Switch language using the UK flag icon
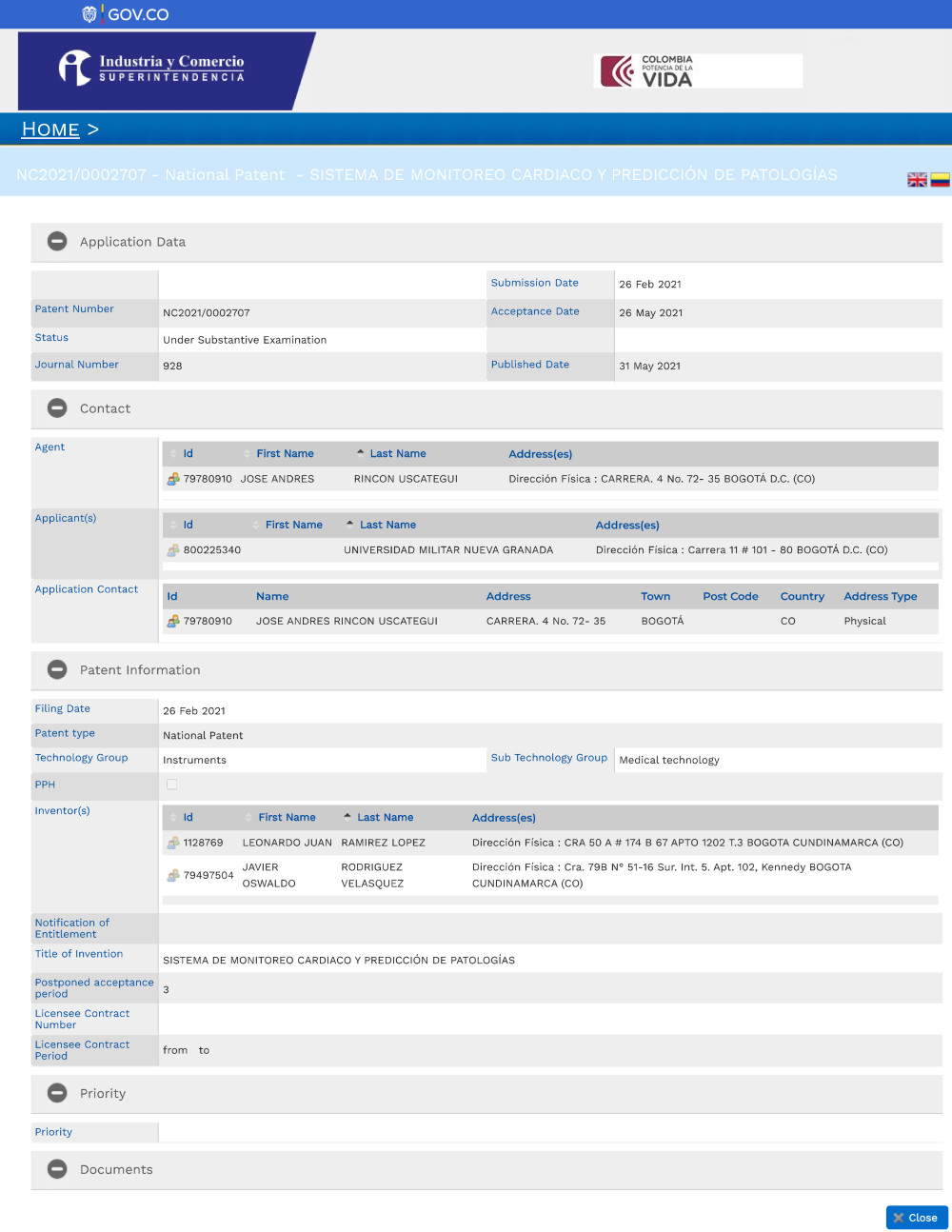This screenshot has width=952, height=1232. (x=917, y=180)
